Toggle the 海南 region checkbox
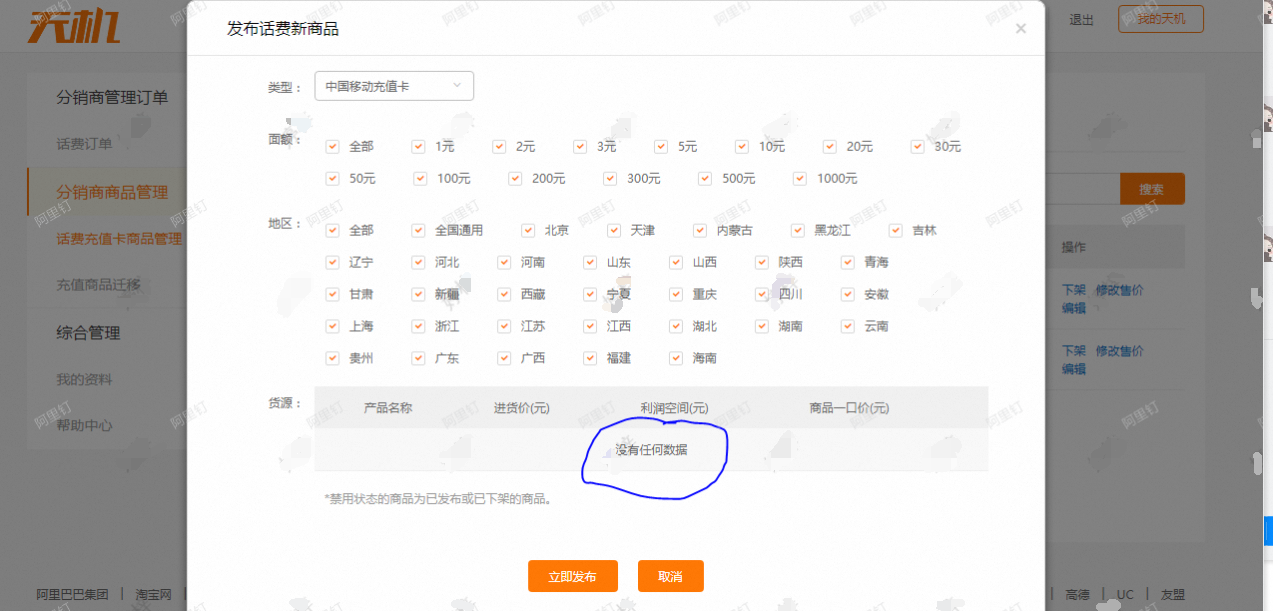This screenshot has width=1273, height=611. 676,358
